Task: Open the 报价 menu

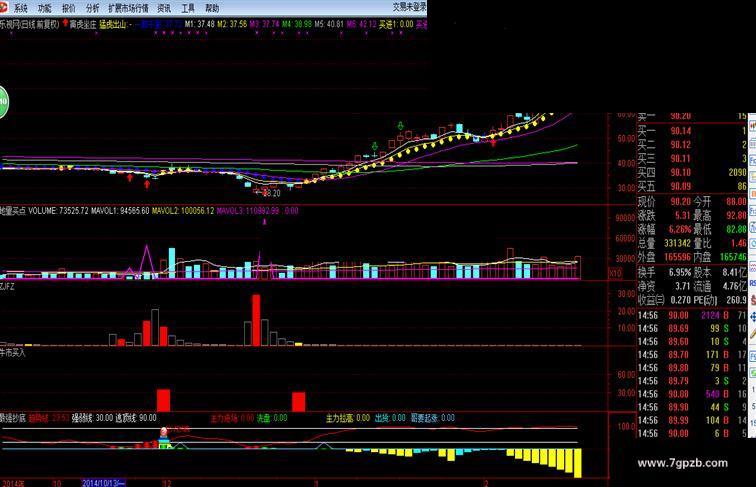Action: click(x=68, y=8)
